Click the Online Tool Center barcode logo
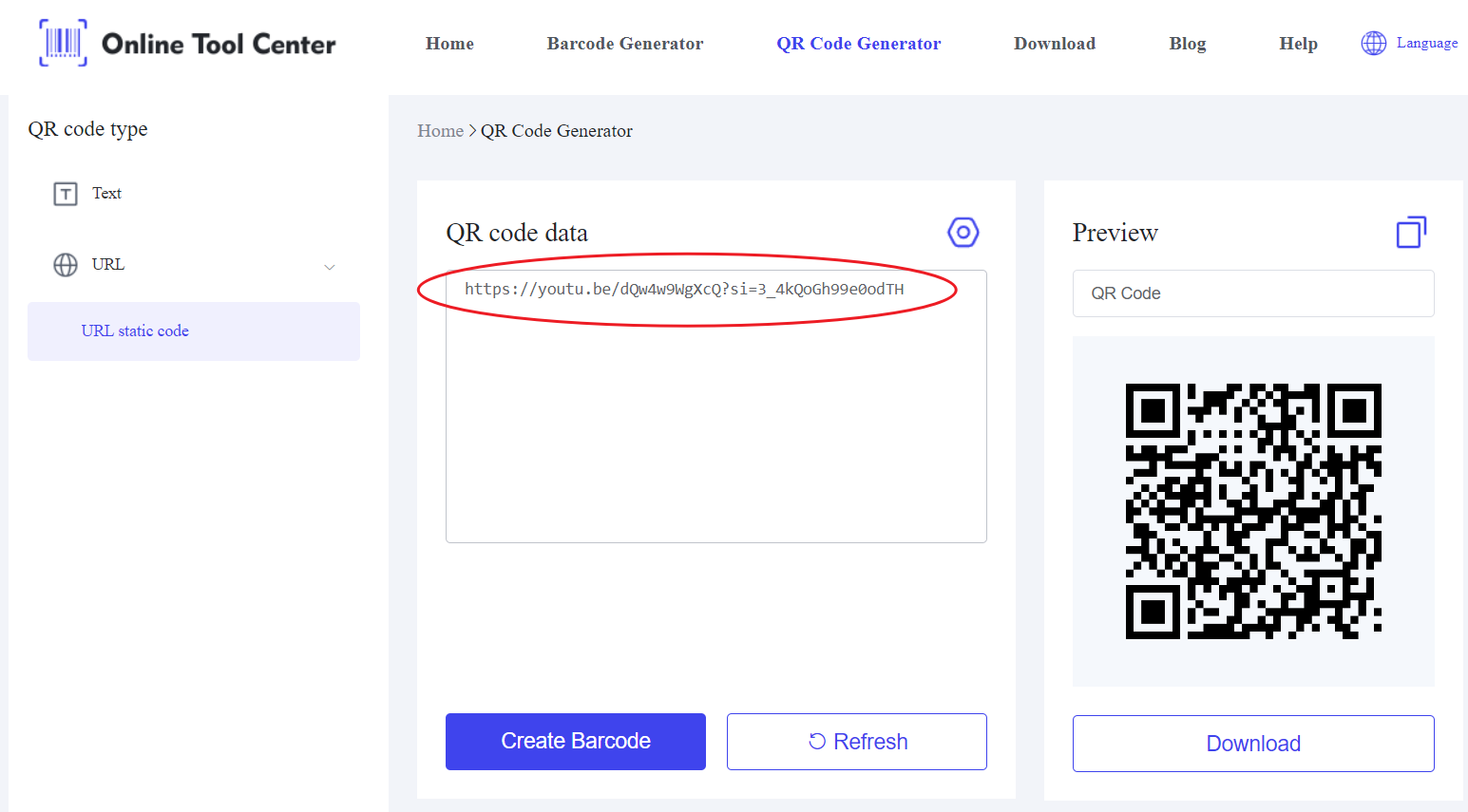 tap(63, 43)
